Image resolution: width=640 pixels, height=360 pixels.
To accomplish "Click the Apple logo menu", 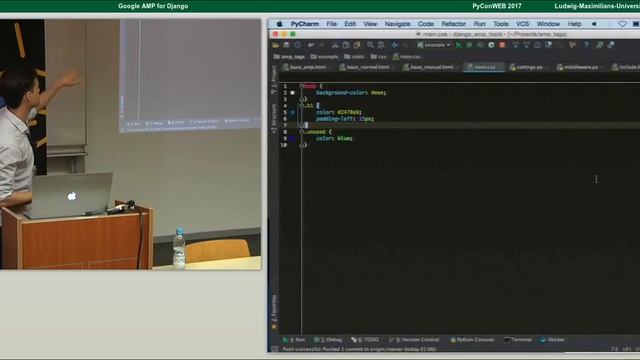I will 280,24.
